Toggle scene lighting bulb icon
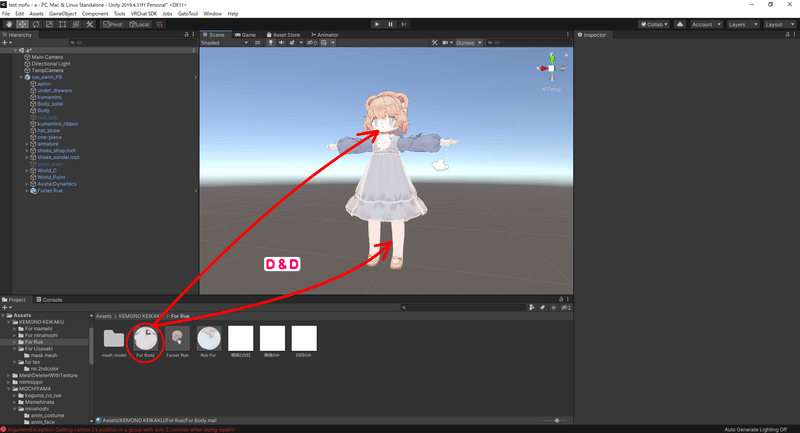This screenshot has width=800, height=433. [271, 43]
